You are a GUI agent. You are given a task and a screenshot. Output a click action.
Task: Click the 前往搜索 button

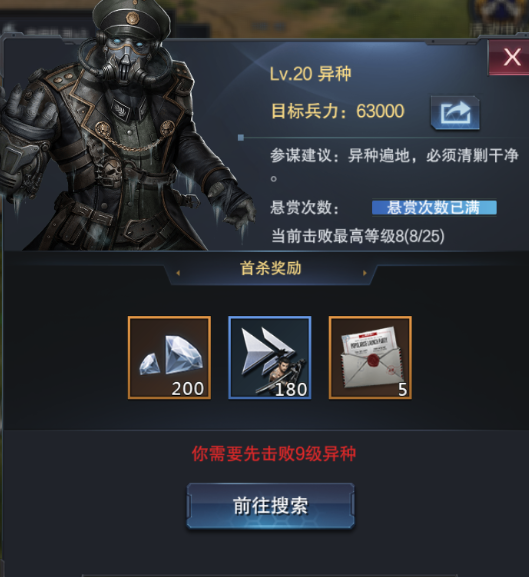coord(270,506)
